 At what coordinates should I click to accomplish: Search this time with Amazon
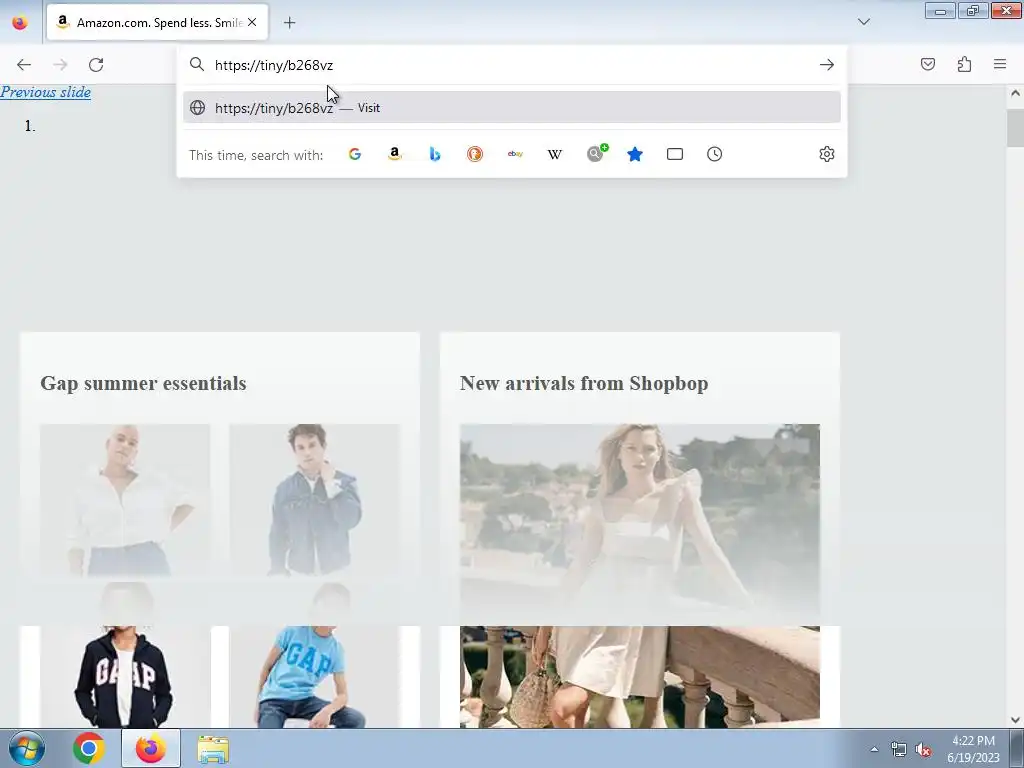394,154
